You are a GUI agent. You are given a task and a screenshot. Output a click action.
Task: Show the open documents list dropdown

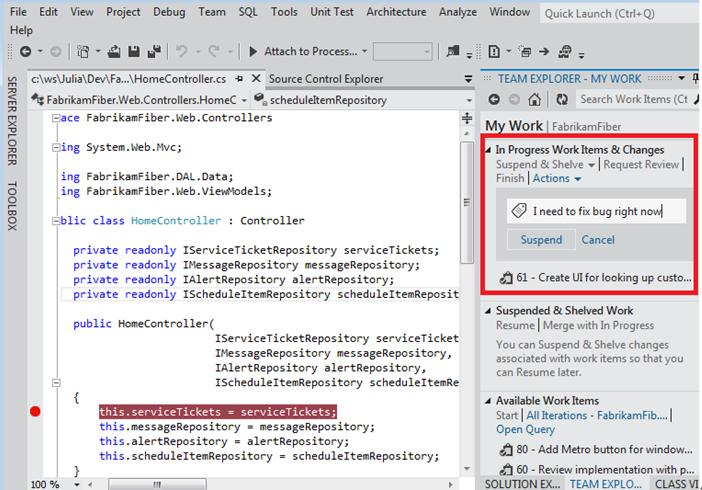[x=468, y=79]
